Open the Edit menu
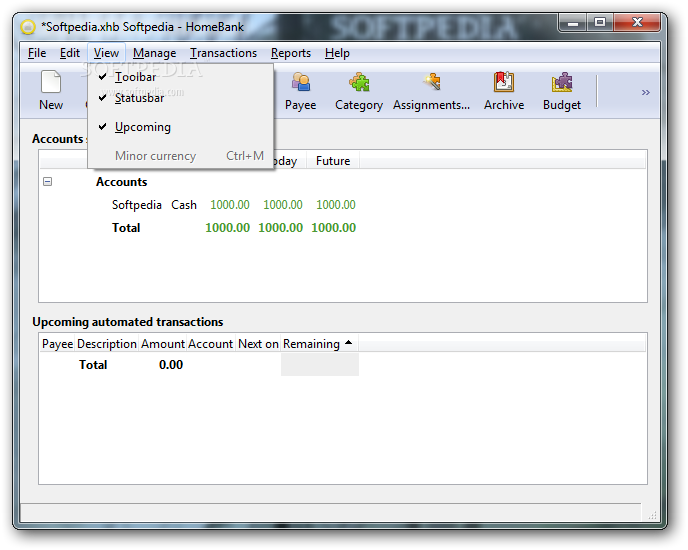Image resolution: width=688 pixels, height=550 pixels. click(x=70, y=53)
